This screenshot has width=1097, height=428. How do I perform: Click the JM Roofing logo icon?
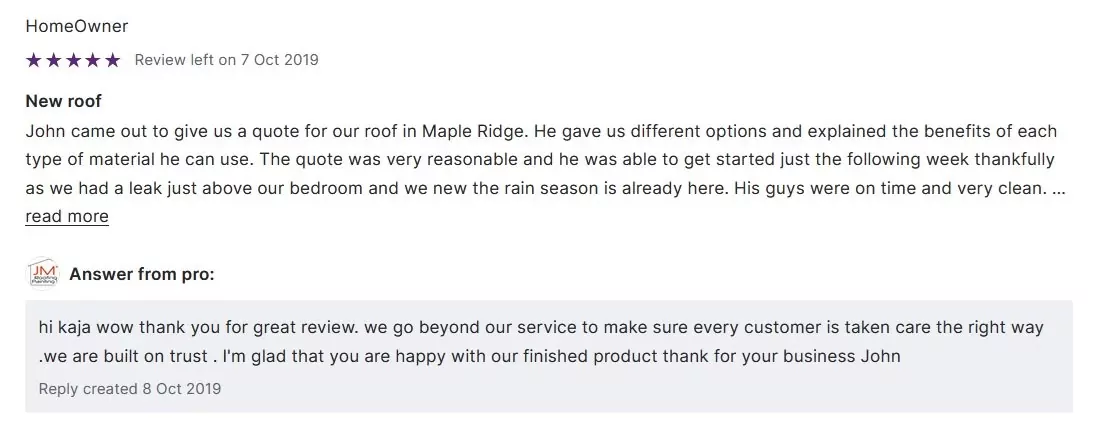(43, 274)
